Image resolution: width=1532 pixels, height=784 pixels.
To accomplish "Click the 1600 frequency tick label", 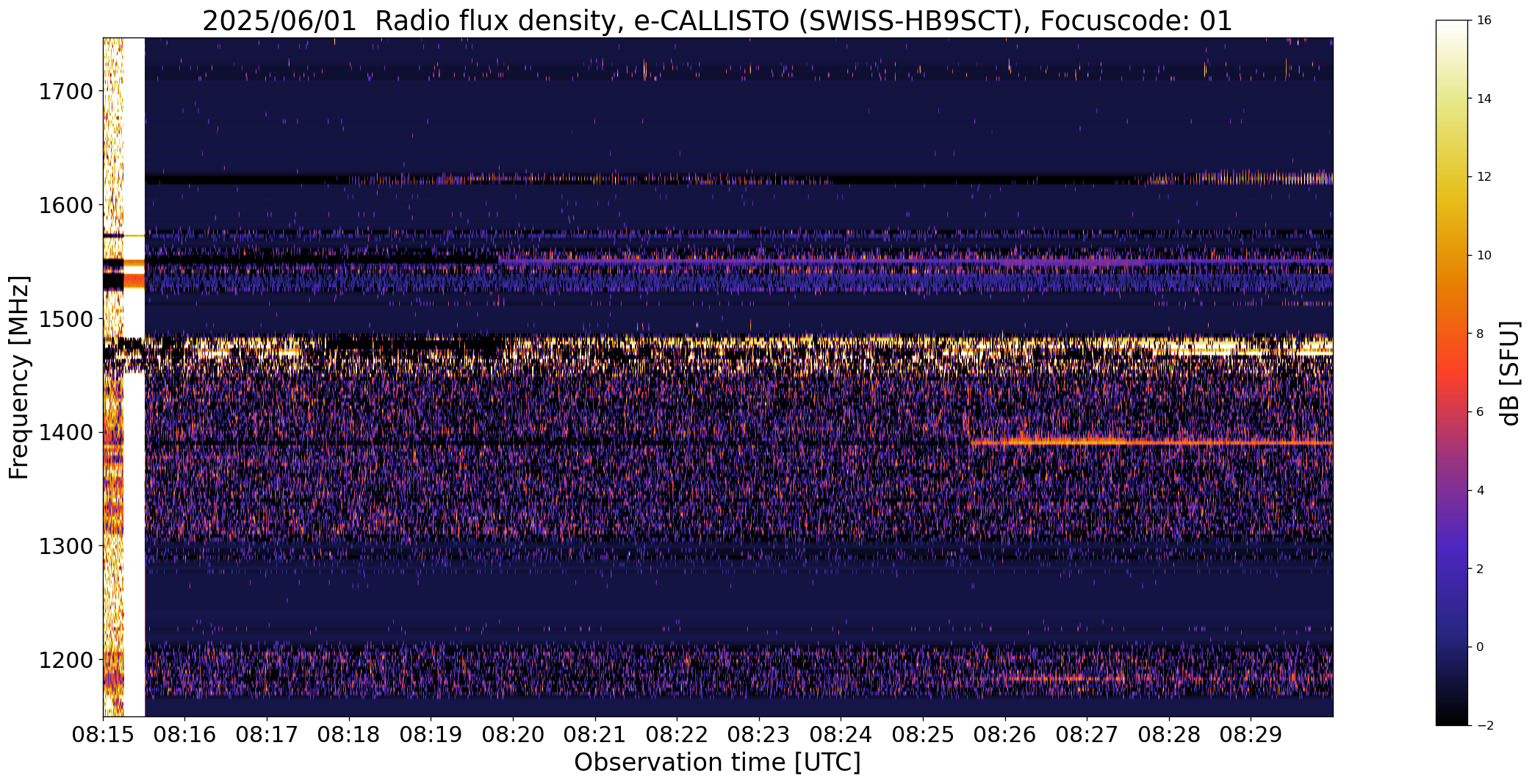I will tap(65, 205).
